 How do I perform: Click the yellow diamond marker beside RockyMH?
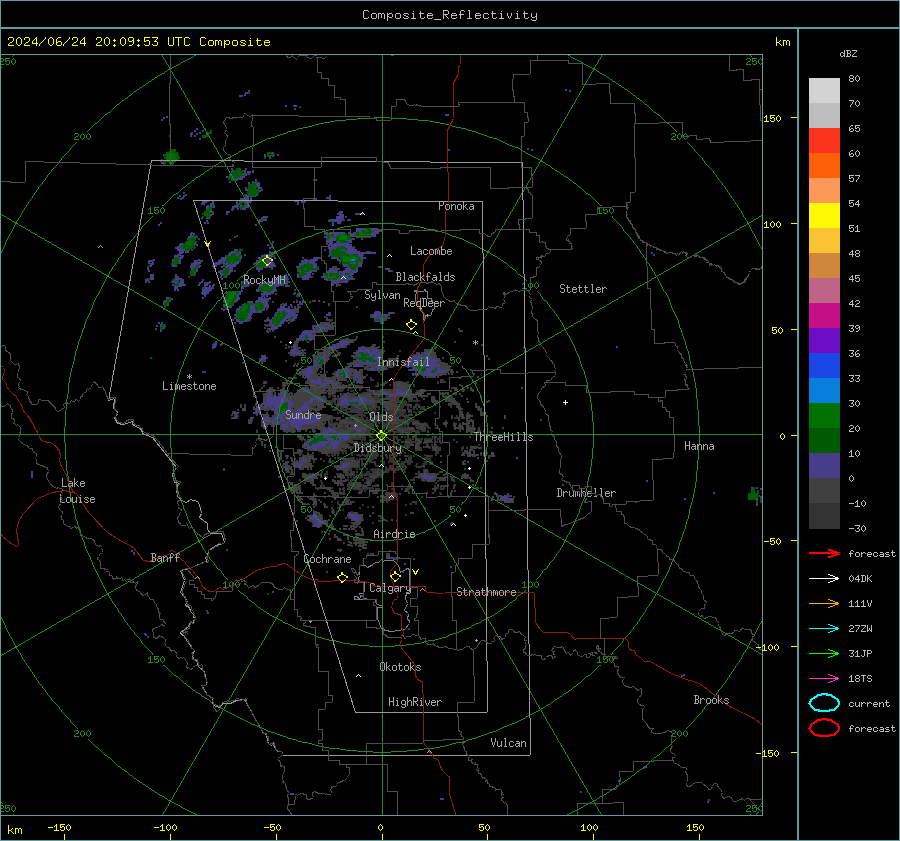pos(267,261)
